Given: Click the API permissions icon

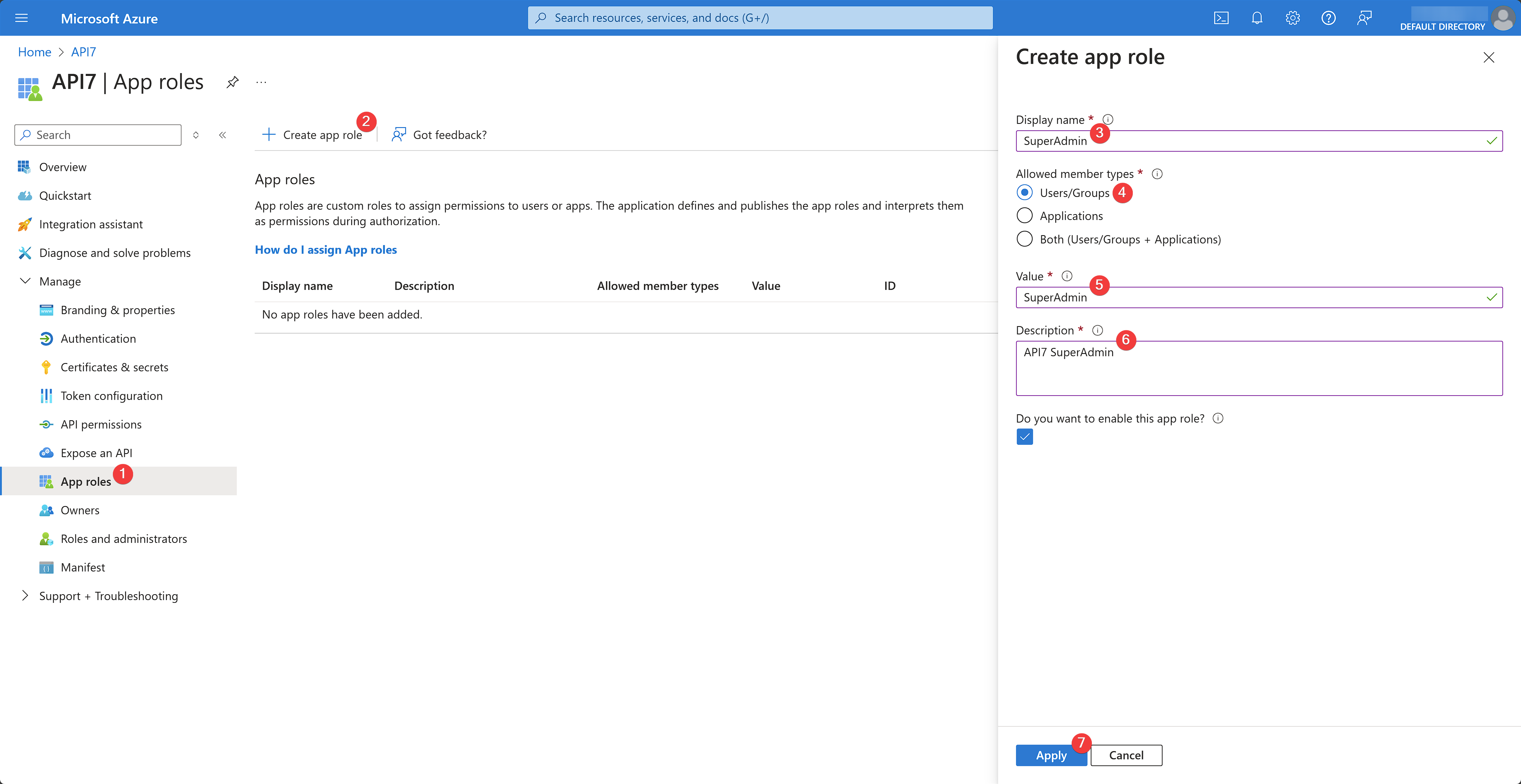Looking at the screenshot, I should click(46, 425).
